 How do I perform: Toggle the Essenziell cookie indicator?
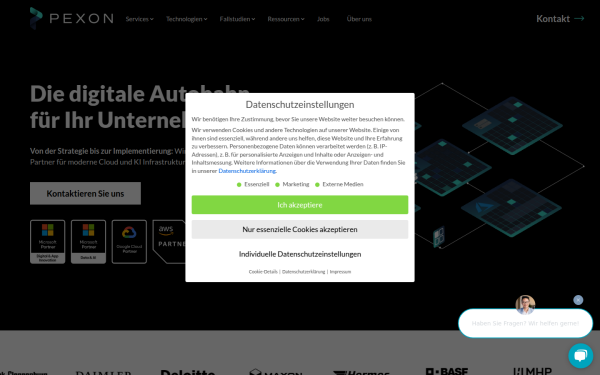[253, 184]
